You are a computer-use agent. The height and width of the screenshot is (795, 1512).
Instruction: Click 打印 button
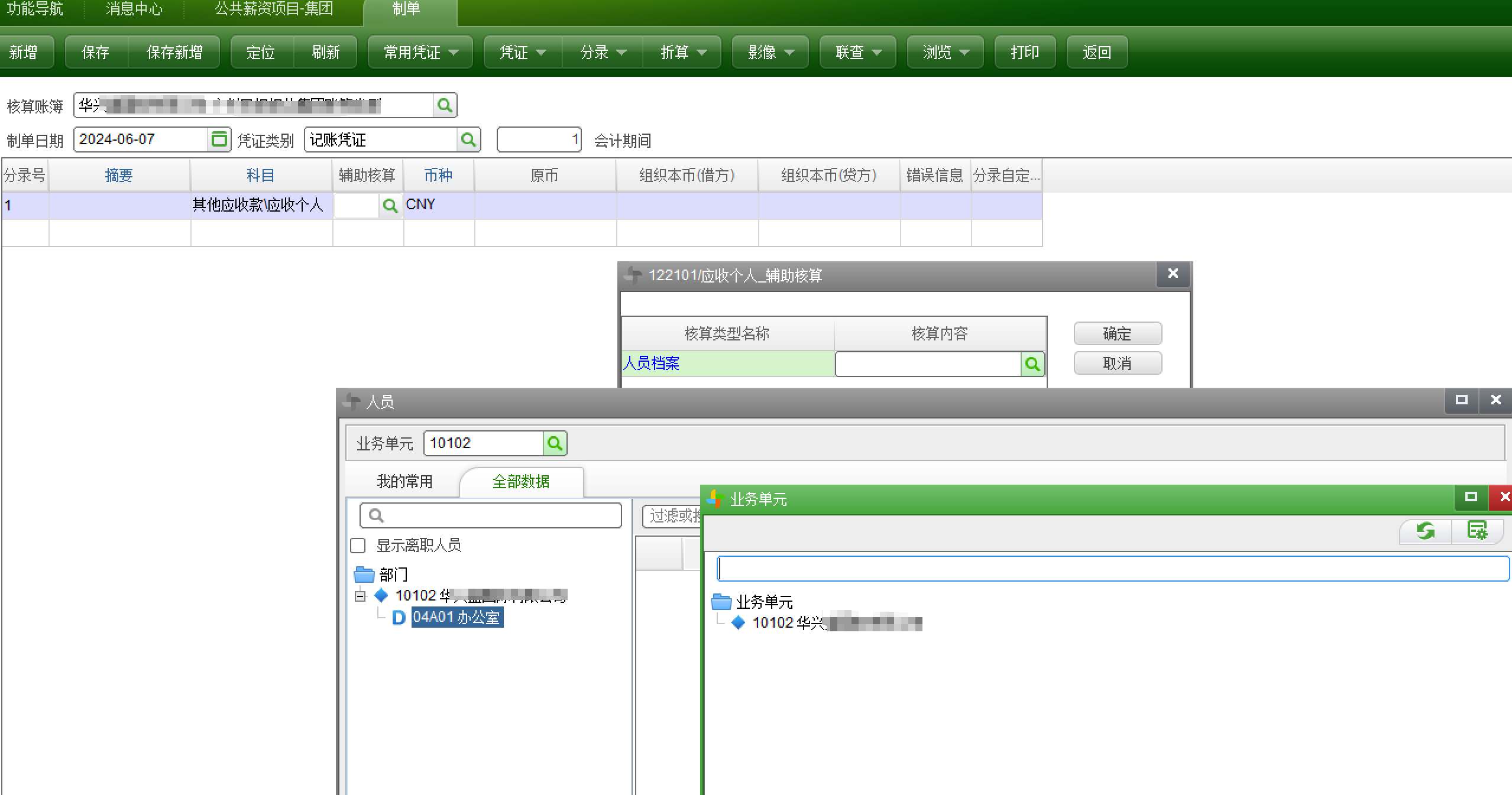point(1025,53)
